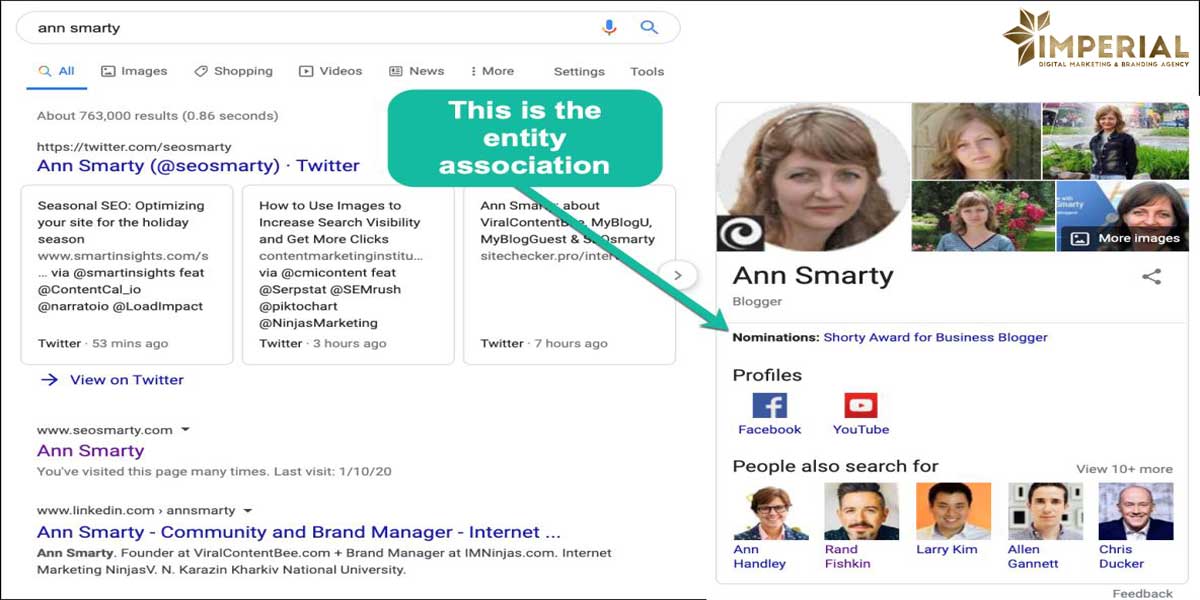Open the YouTube profile icon
This screenshot has height=600, width=1200.
click(x=860, y=405)
